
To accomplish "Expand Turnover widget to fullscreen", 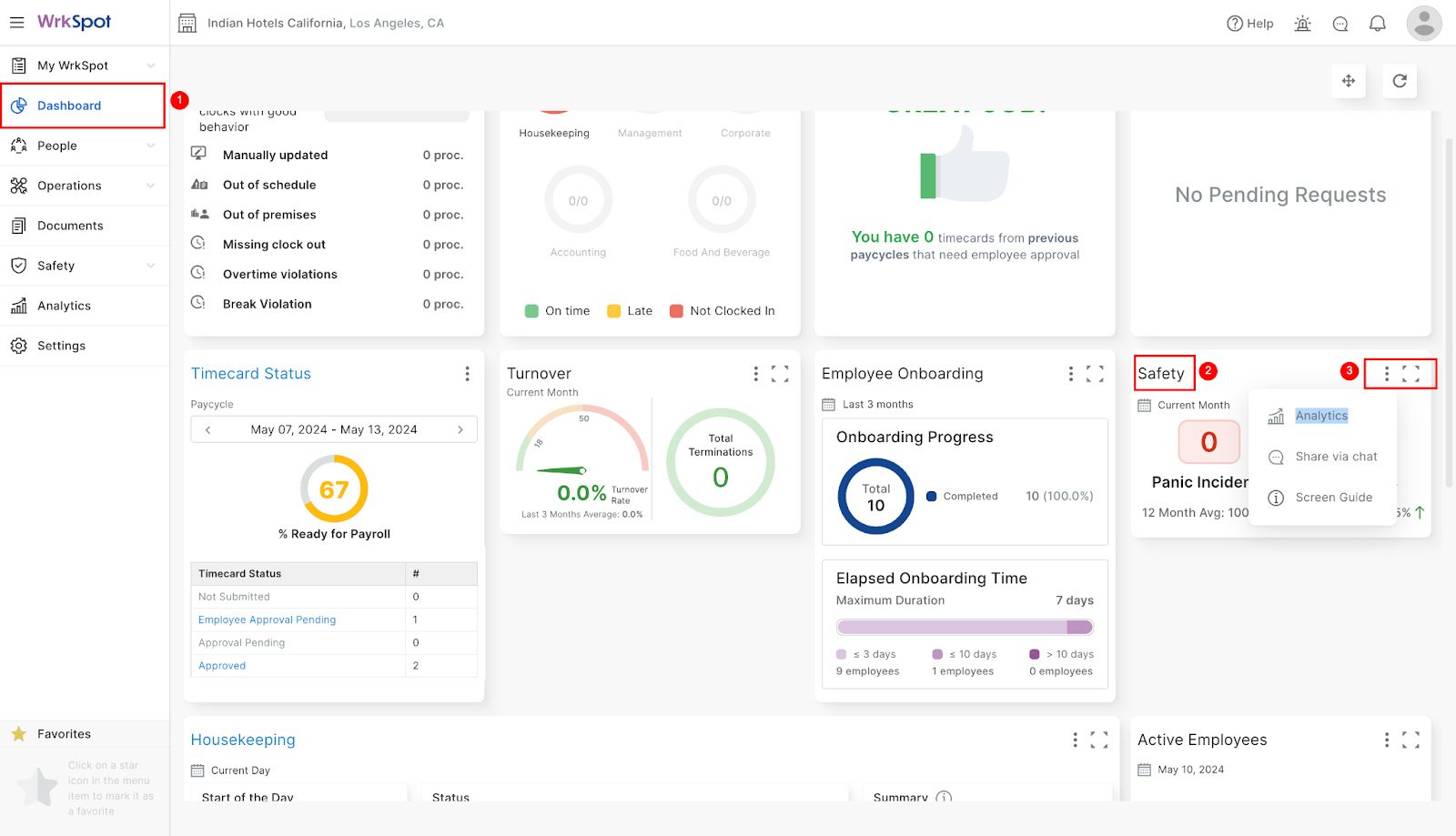I will tap(780, 374).
